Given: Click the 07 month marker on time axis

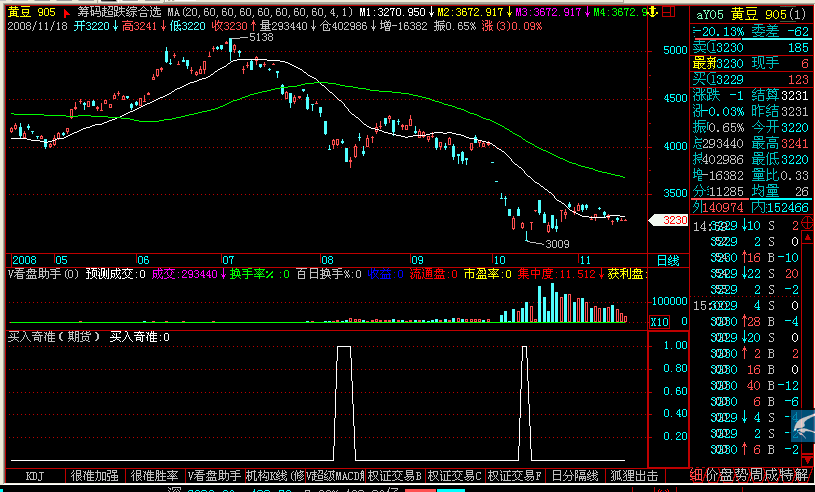Looking at the screenshot, I should [x=228, y=260].
